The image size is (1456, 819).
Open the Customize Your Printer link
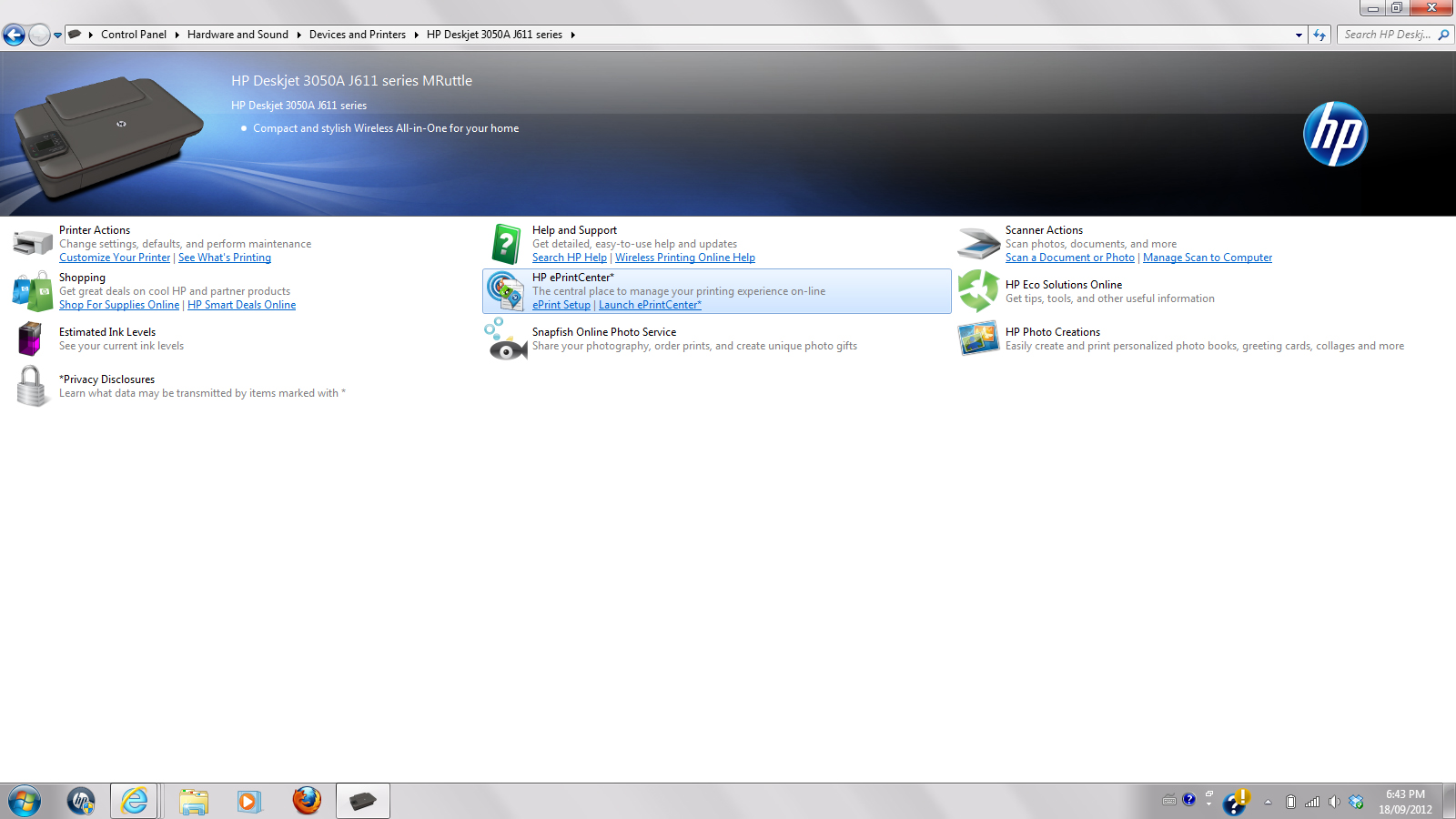[x=115, y=258]
